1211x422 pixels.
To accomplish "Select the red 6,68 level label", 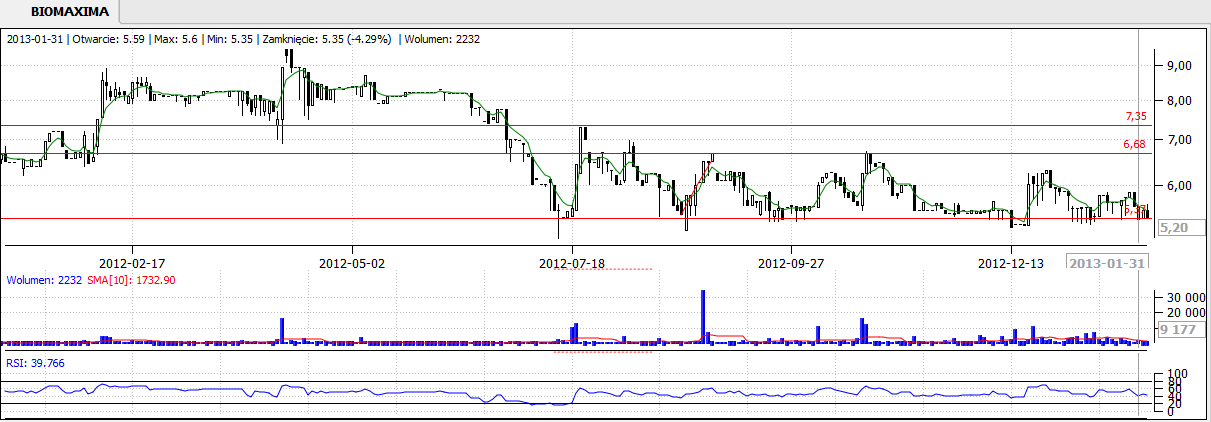I will click(1134, 145).
